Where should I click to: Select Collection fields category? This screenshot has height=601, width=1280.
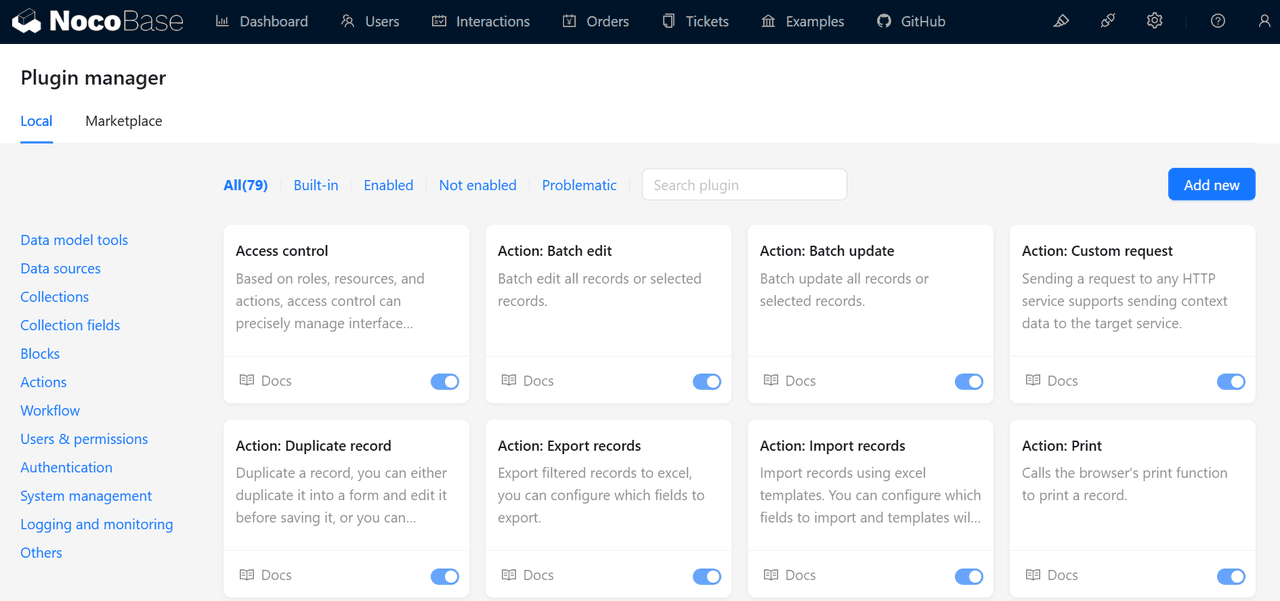(70, 325)
